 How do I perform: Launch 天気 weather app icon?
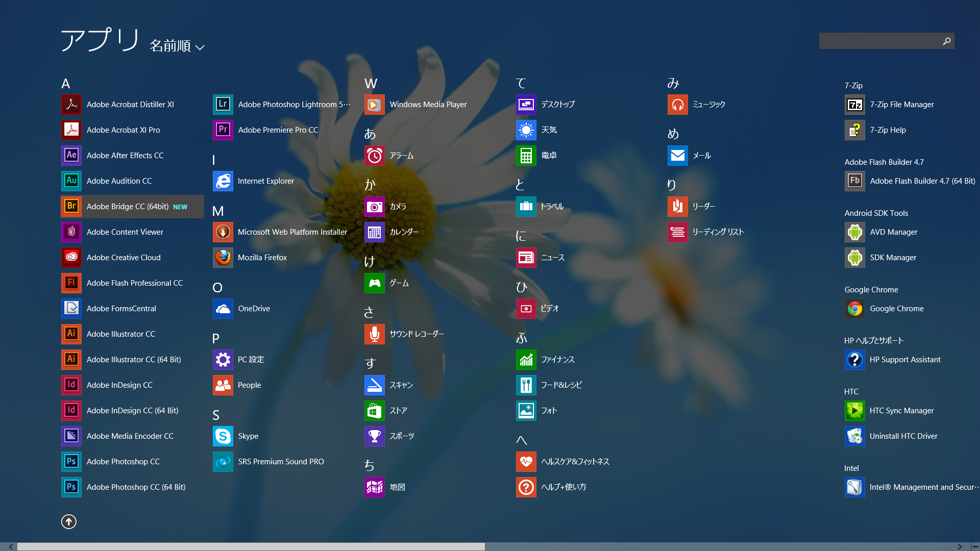[526, 130]
